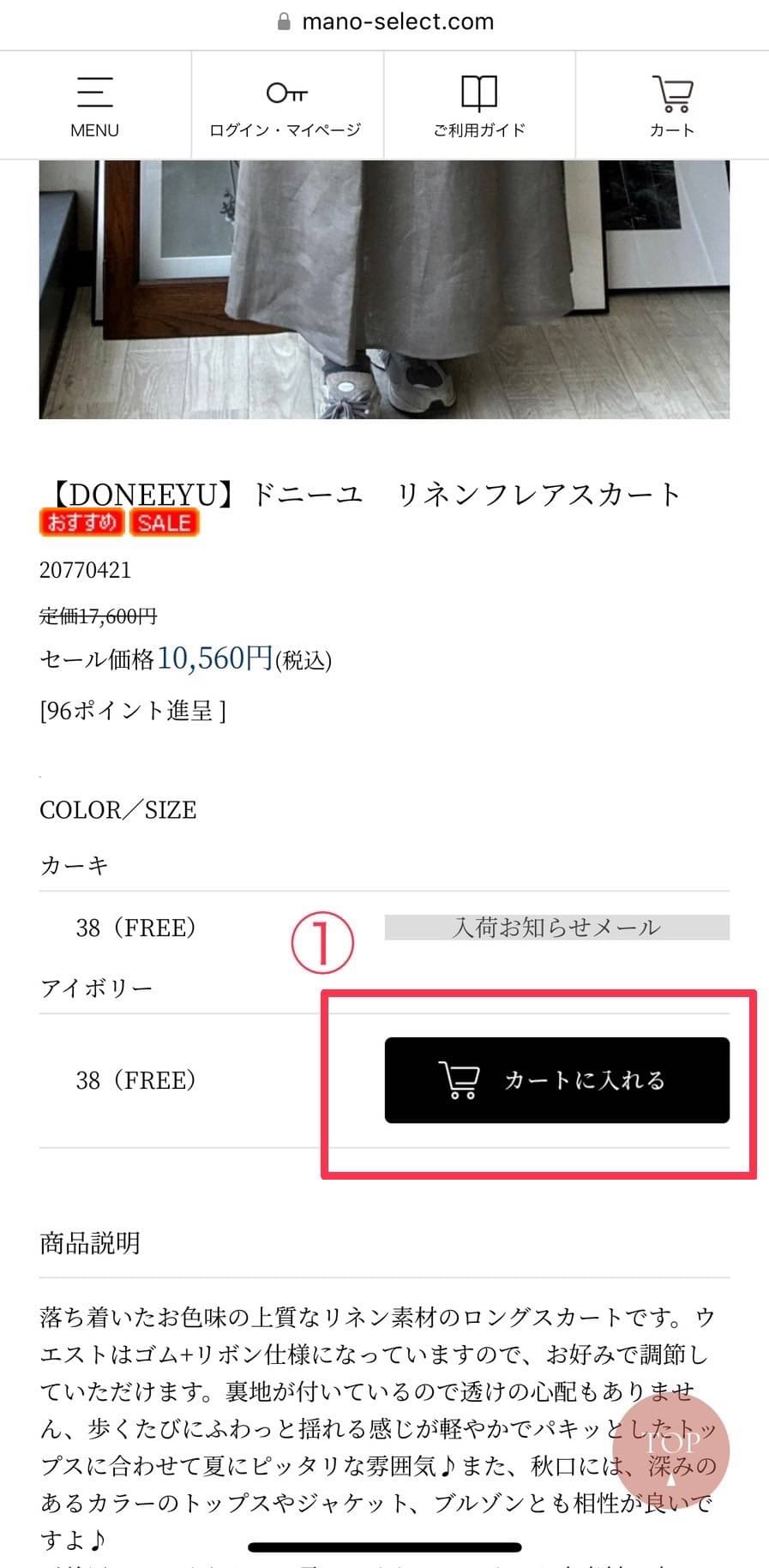The image size is (769, 1568).
Task: Select the カート label in header
Action: (671, 130)
